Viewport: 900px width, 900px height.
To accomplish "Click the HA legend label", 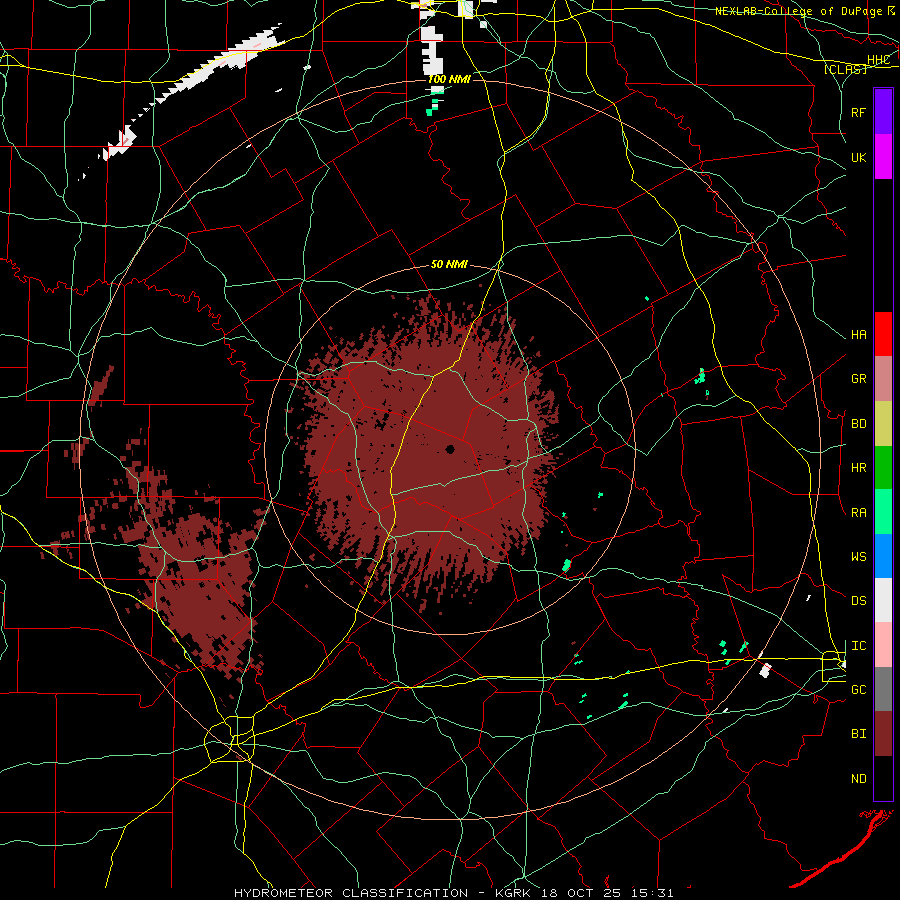I will click(859, 334).
